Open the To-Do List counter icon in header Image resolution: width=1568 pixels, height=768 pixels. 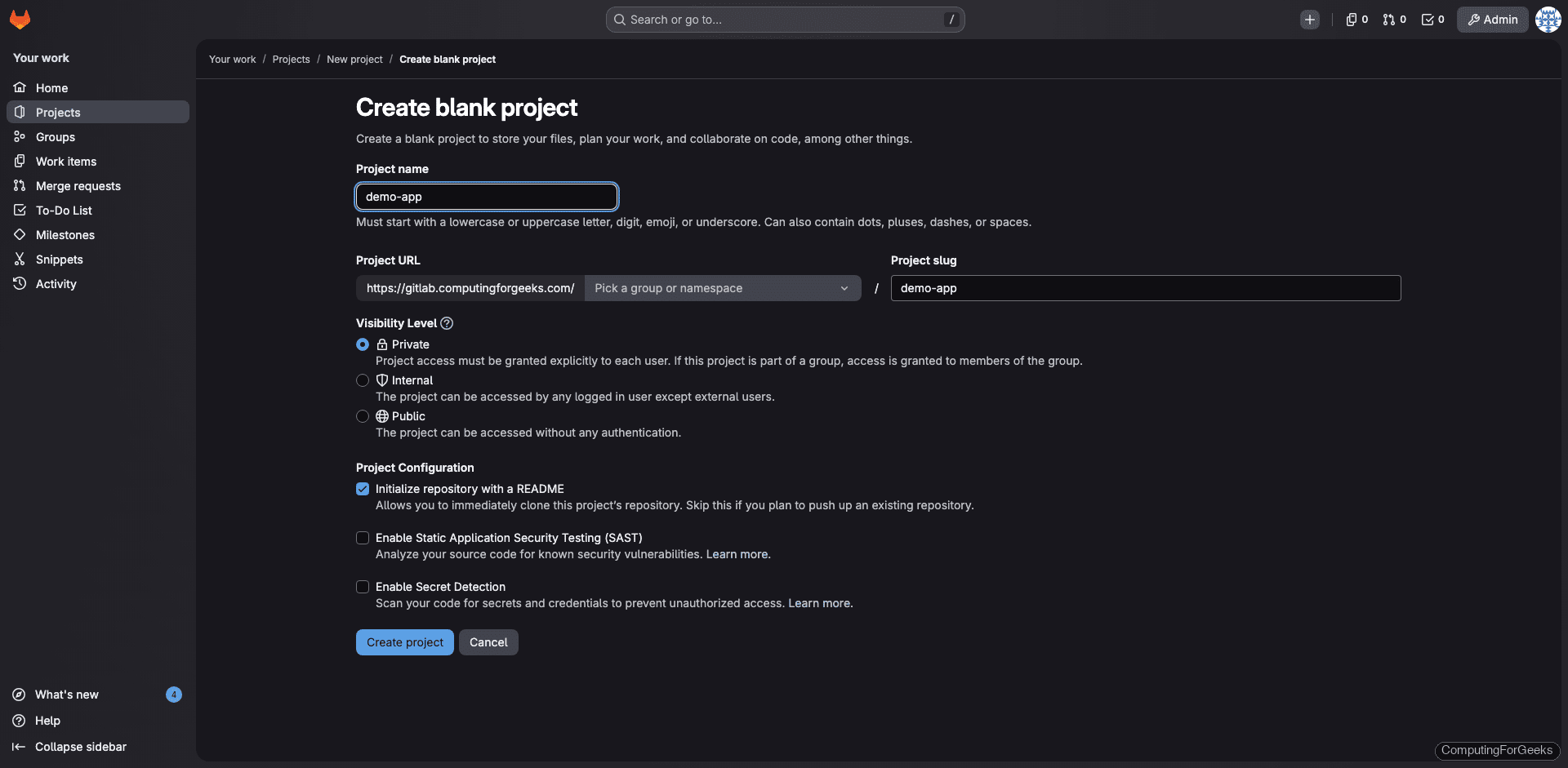(x=1427, y=19)
